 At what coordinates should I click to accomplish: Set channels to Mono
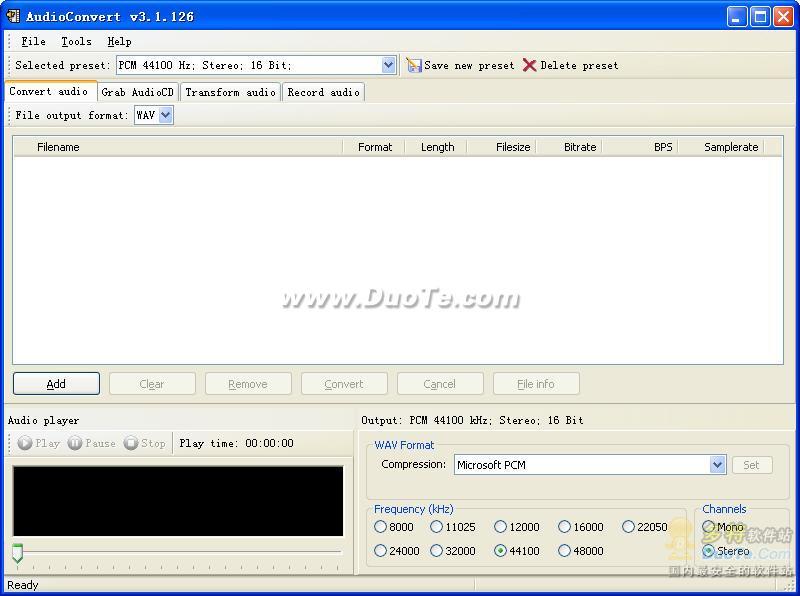(x=708, y=527)
